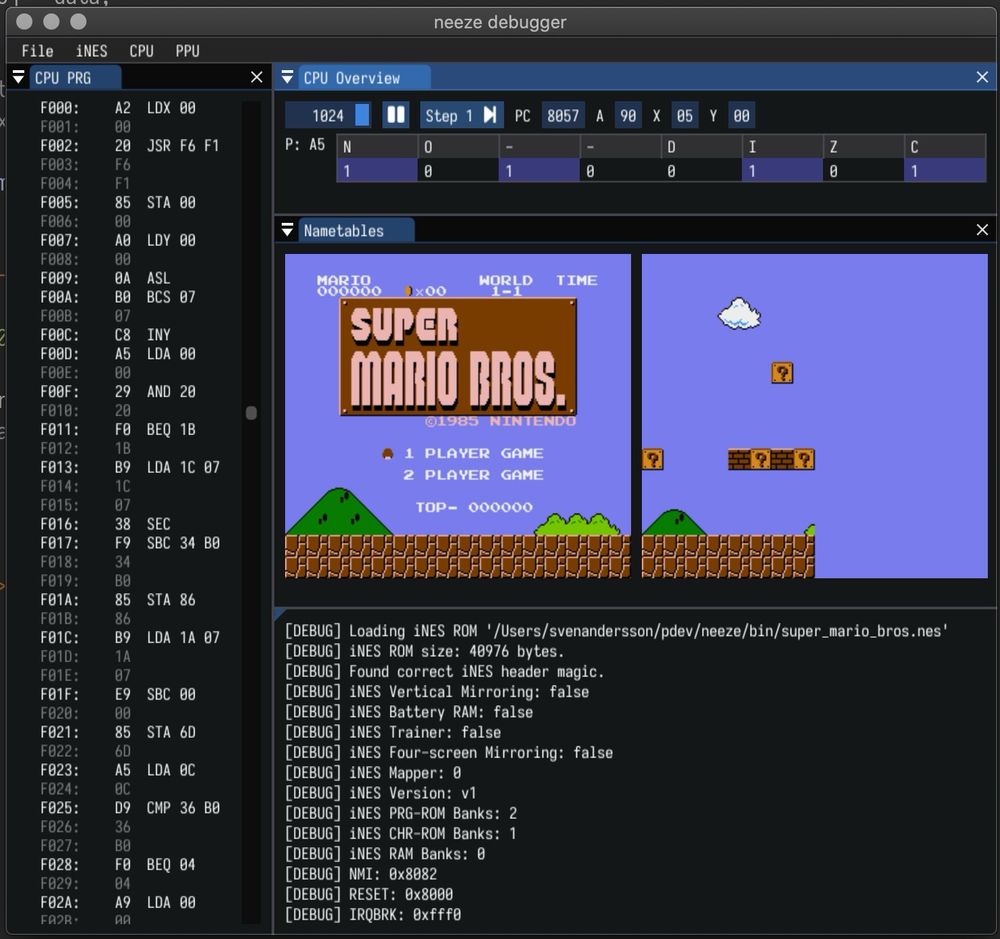Click the Step 1 button
Screen dimensions: 1000x939
[x=462, y=115]
